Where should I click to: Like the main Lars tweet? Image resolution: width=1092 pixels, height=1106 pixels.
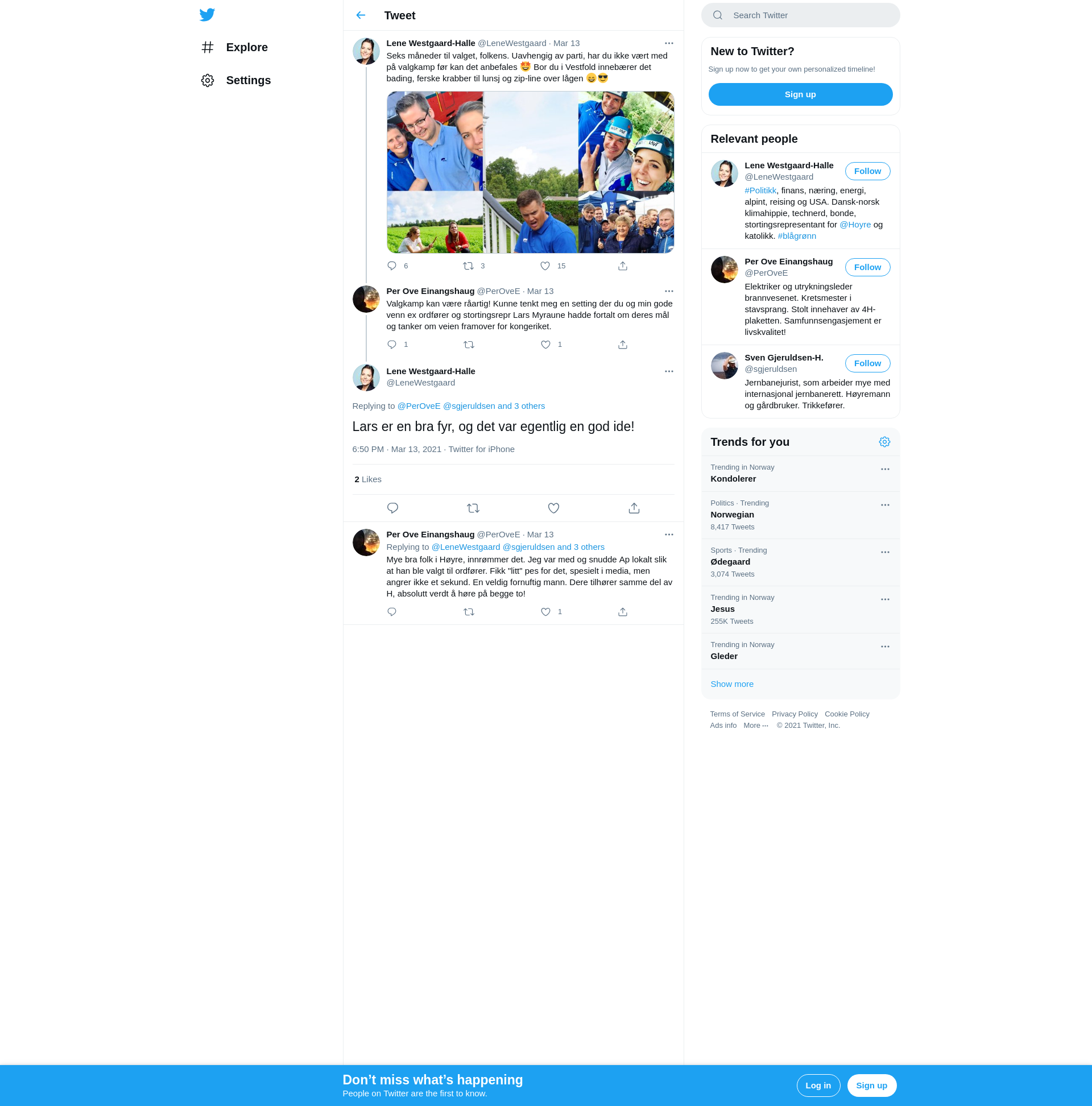tap(553, 508)
